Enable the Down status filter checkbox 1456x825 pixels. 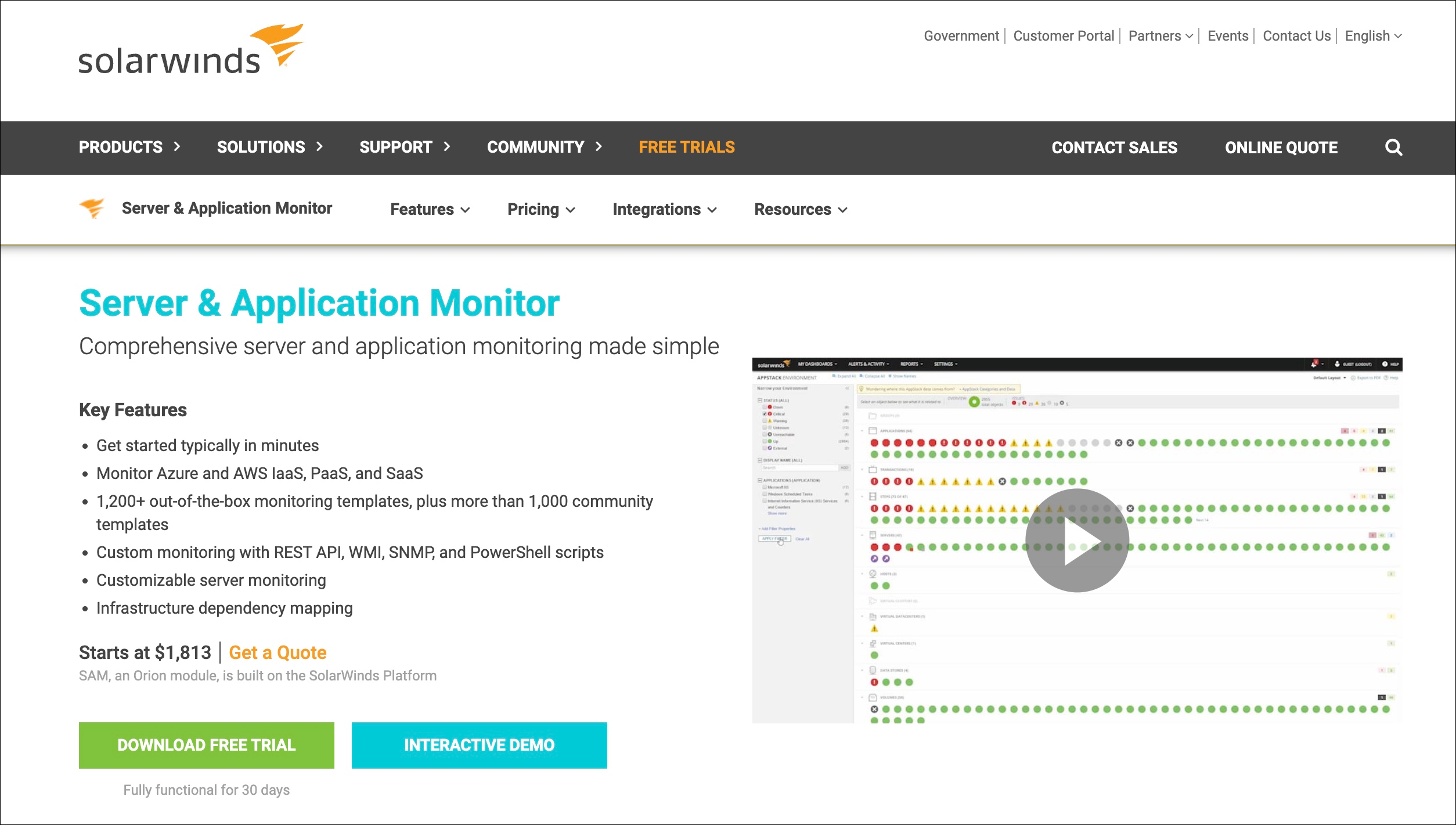coord(765,408)
